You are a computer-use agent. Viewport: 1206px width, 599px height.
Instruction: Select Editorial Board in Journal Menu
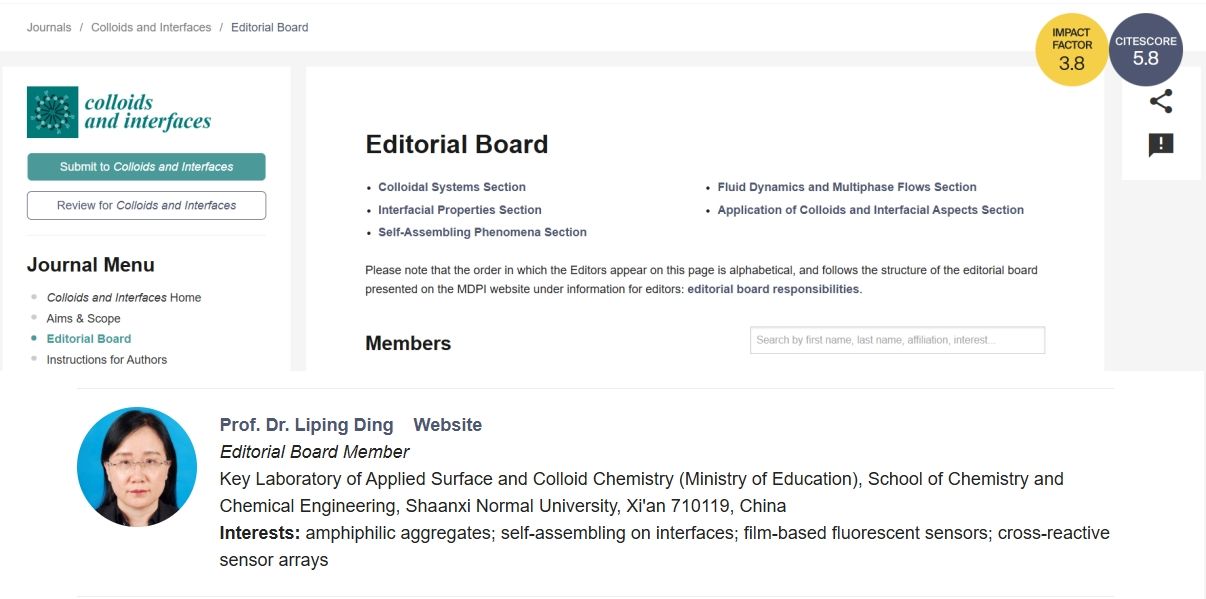tap(89, 339)
